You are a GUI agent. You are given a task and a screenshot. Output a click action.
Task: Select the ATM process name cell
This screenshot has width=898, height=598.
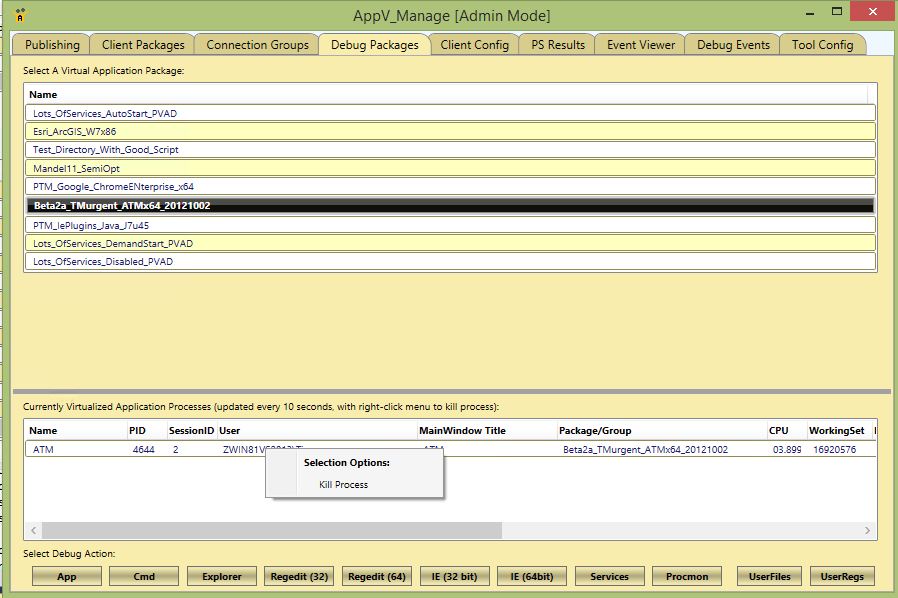point(43,450)
